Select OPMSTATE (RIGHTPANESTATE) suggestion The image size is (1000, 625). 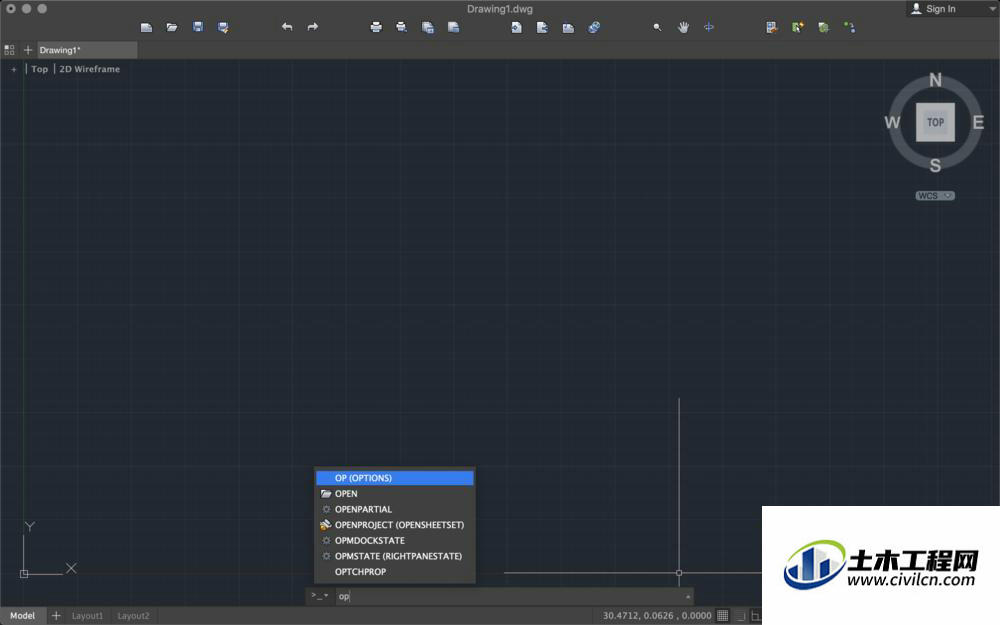click(x=395, y=556)
